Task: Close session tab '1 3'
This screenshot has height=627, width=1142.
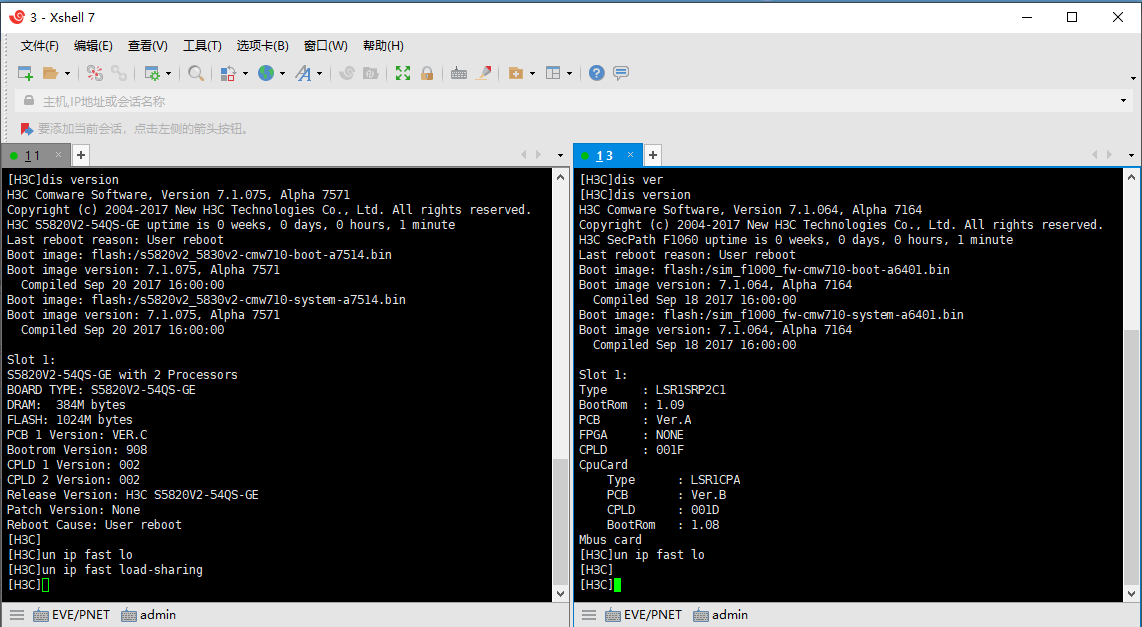Action: point(630,154)
